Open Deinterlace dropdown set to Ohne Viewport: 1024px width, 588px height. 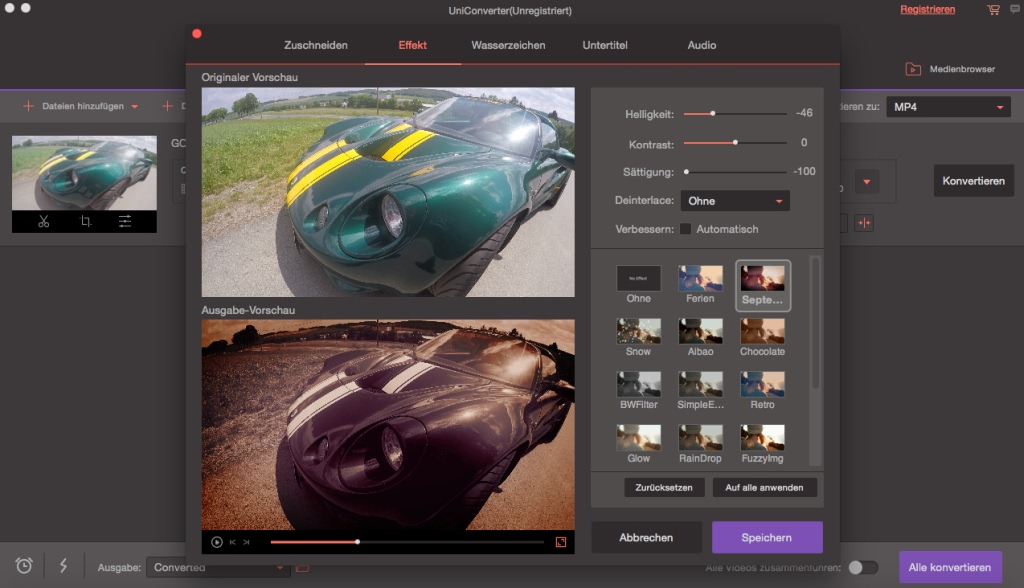pos(735,201)
